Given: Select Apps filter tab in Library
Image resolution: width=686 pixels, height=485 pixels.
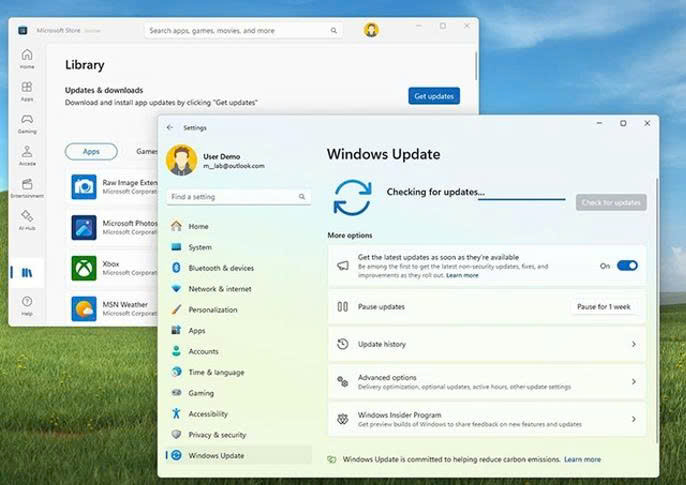Looking at the screenshot, I should 91,151.
